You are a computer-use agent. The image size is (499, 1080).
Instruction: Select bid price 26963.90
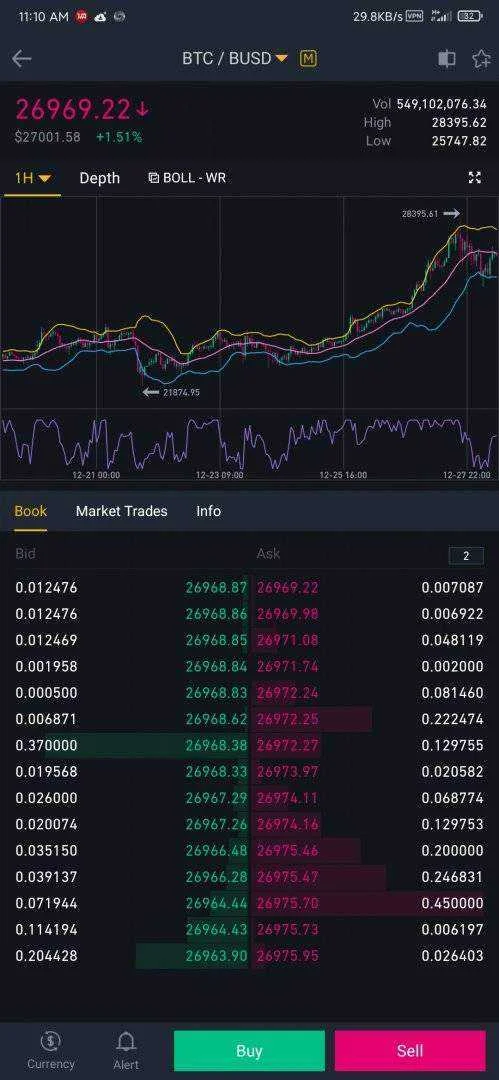216,955
